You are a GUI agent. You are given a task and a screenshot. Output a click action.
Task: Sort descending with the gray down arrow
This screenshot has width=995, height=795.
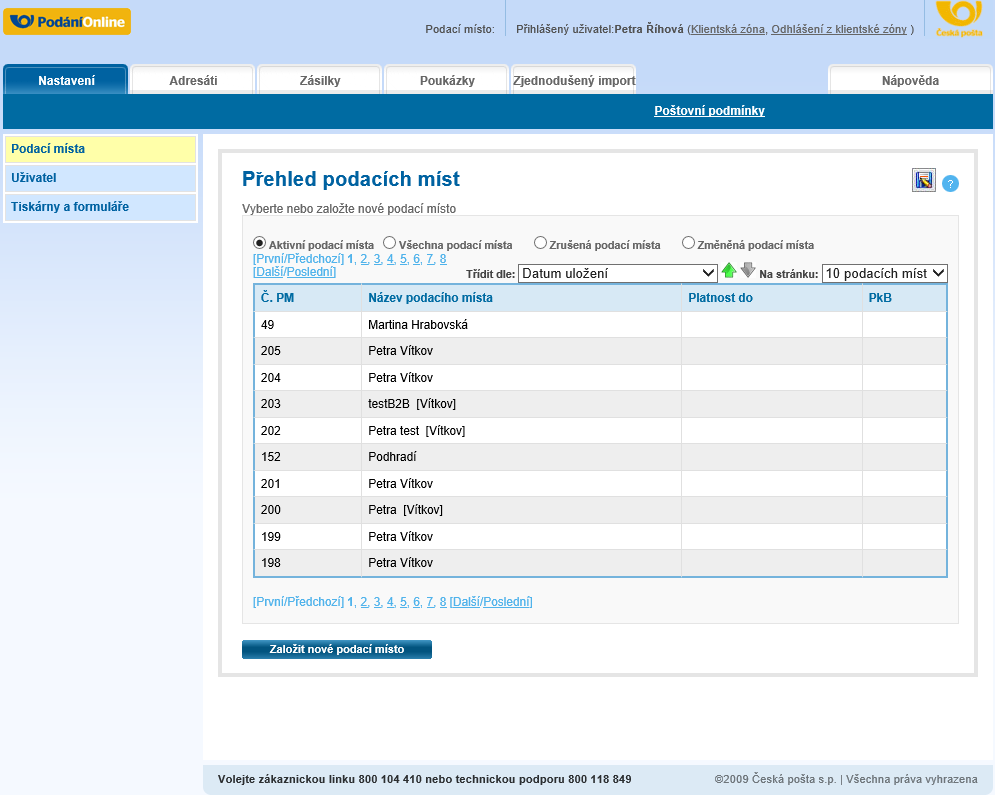pos(747,270)
